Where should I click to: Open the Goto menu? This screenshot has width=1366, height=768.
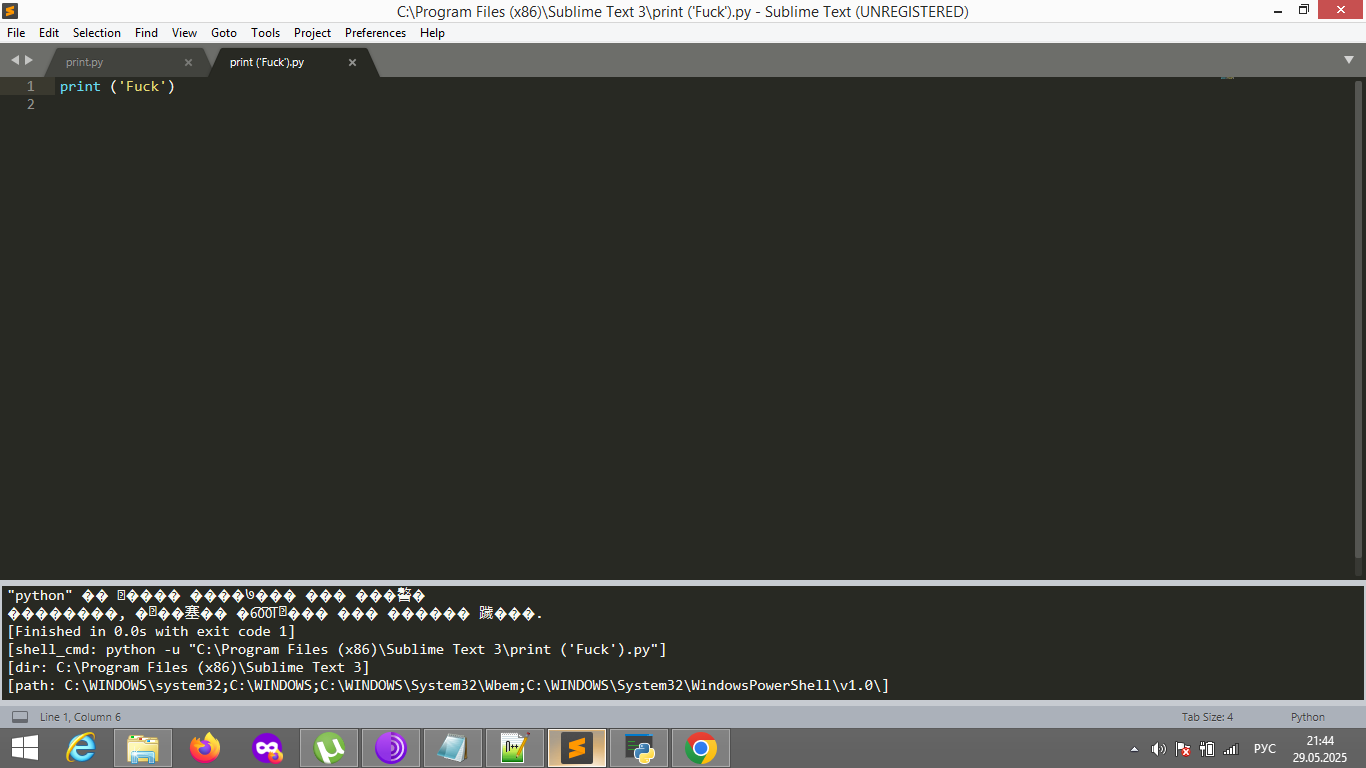click(224, 33)
